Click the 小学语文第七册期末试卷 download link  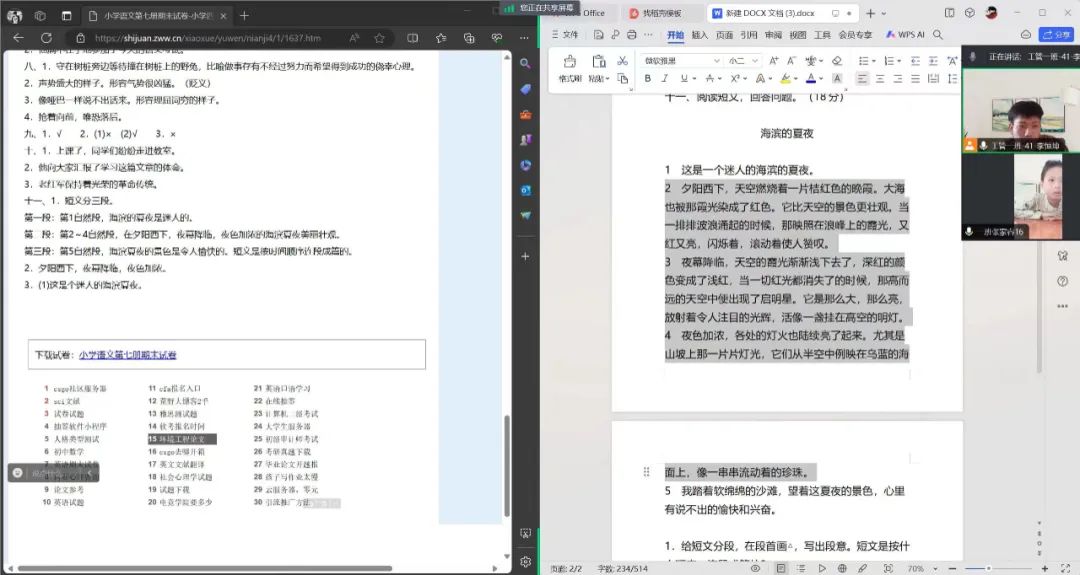[x=128, y=355]
